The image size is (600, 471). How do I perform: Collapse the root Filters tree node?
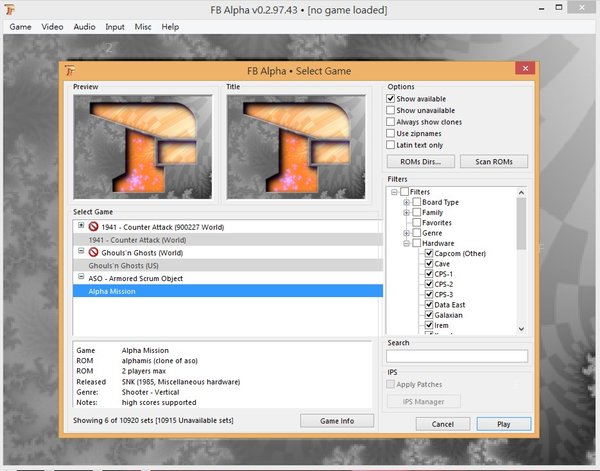coord(394,192)
